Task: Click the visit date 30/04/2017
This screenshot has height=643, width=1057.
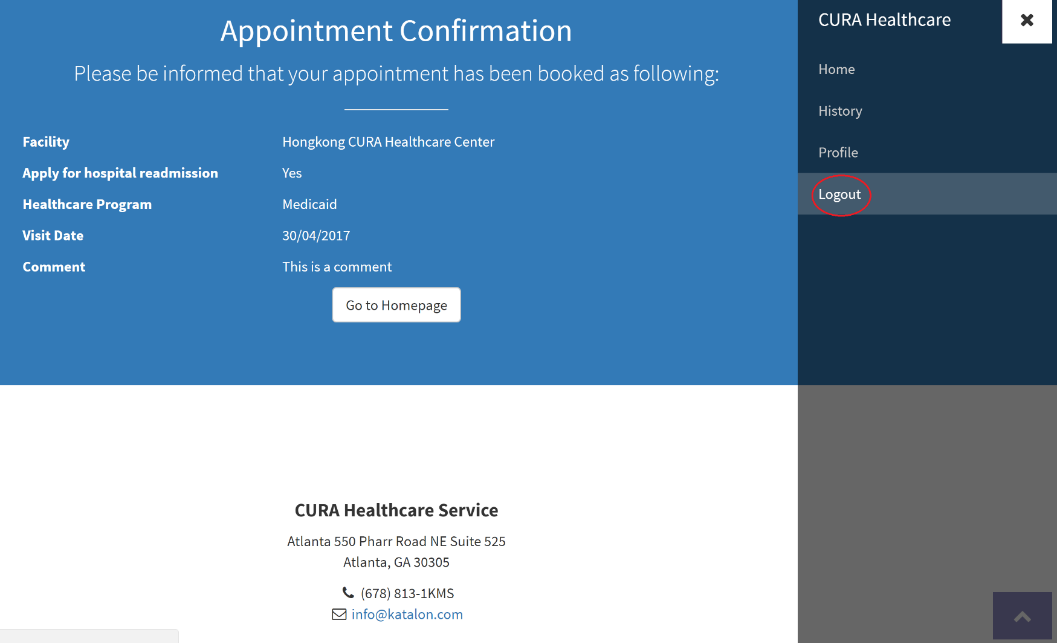Action: (316, 236)
